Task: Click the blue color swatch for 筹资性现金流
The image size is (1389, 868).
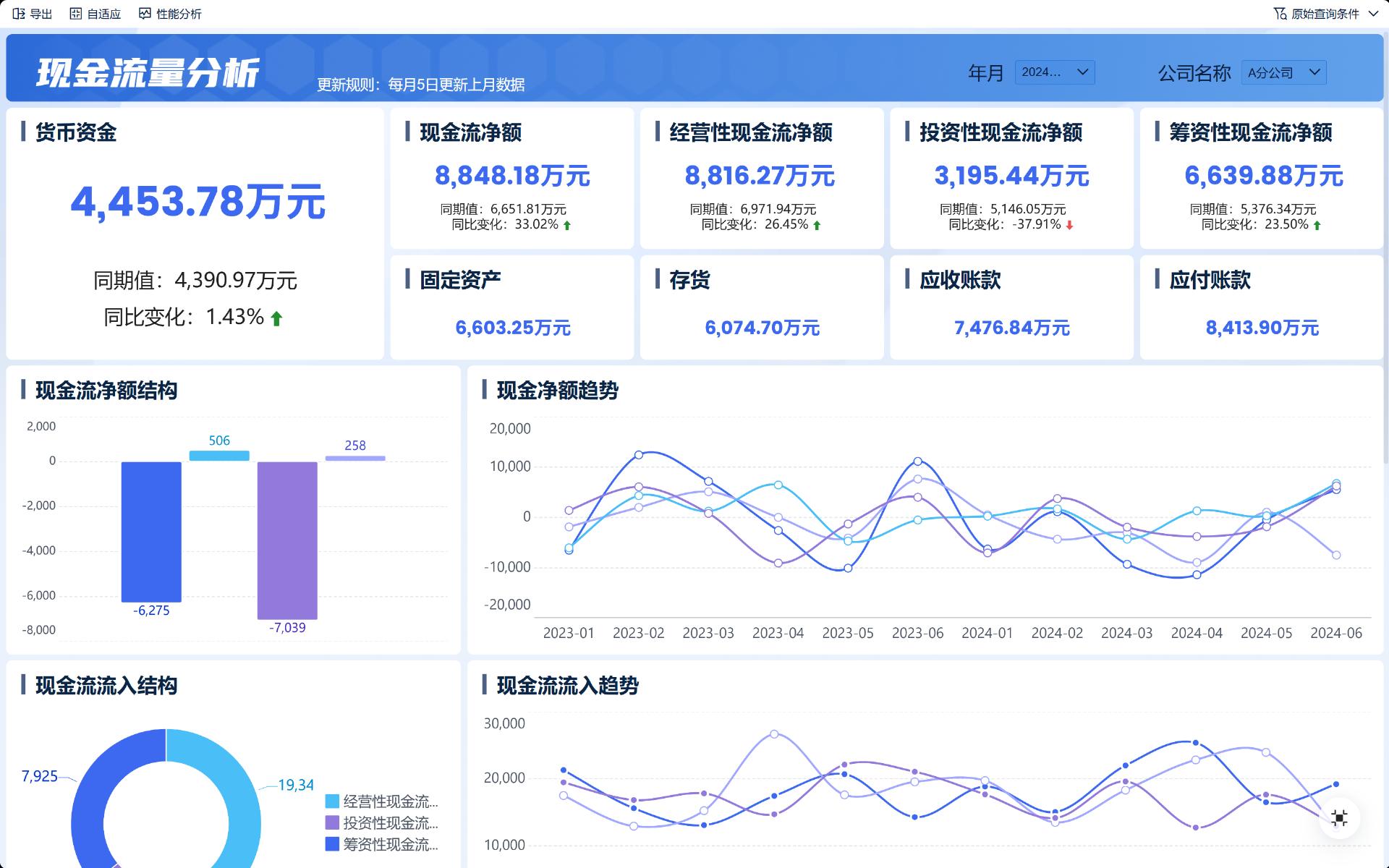Action: pos(331,844)
